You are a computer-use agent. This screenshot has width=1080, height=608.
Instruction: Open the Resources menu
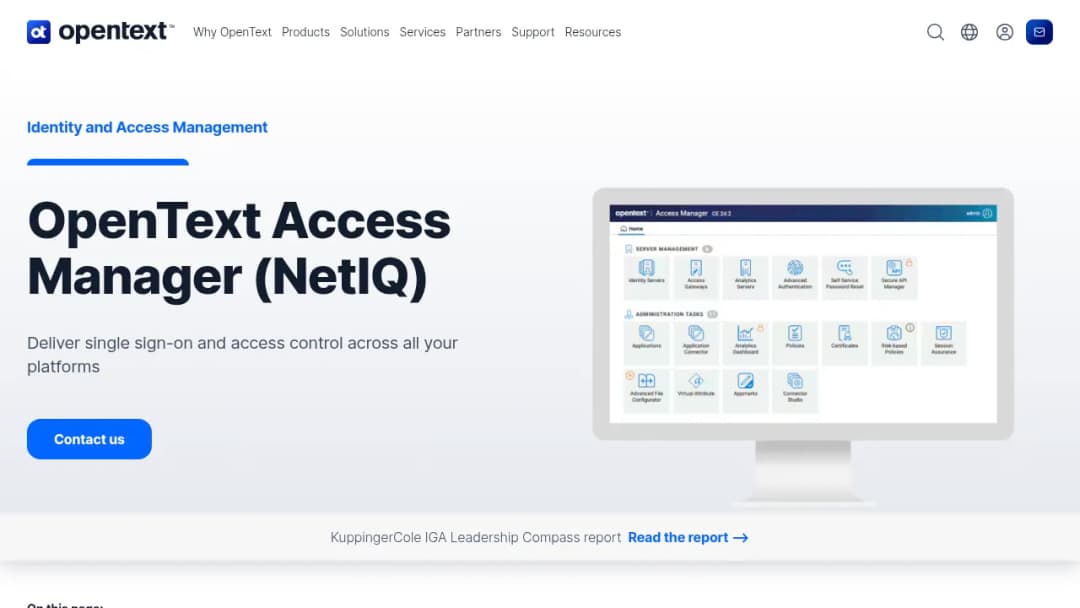click(592, 32)
